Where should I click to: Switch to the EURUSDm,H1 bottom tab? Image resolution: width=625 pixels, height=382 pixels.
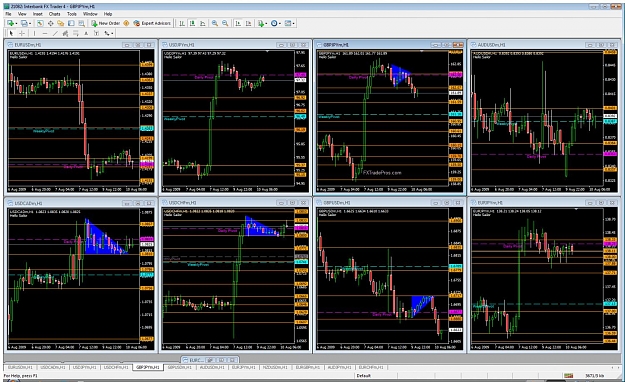pyautogui.click(x=20, y=367)
